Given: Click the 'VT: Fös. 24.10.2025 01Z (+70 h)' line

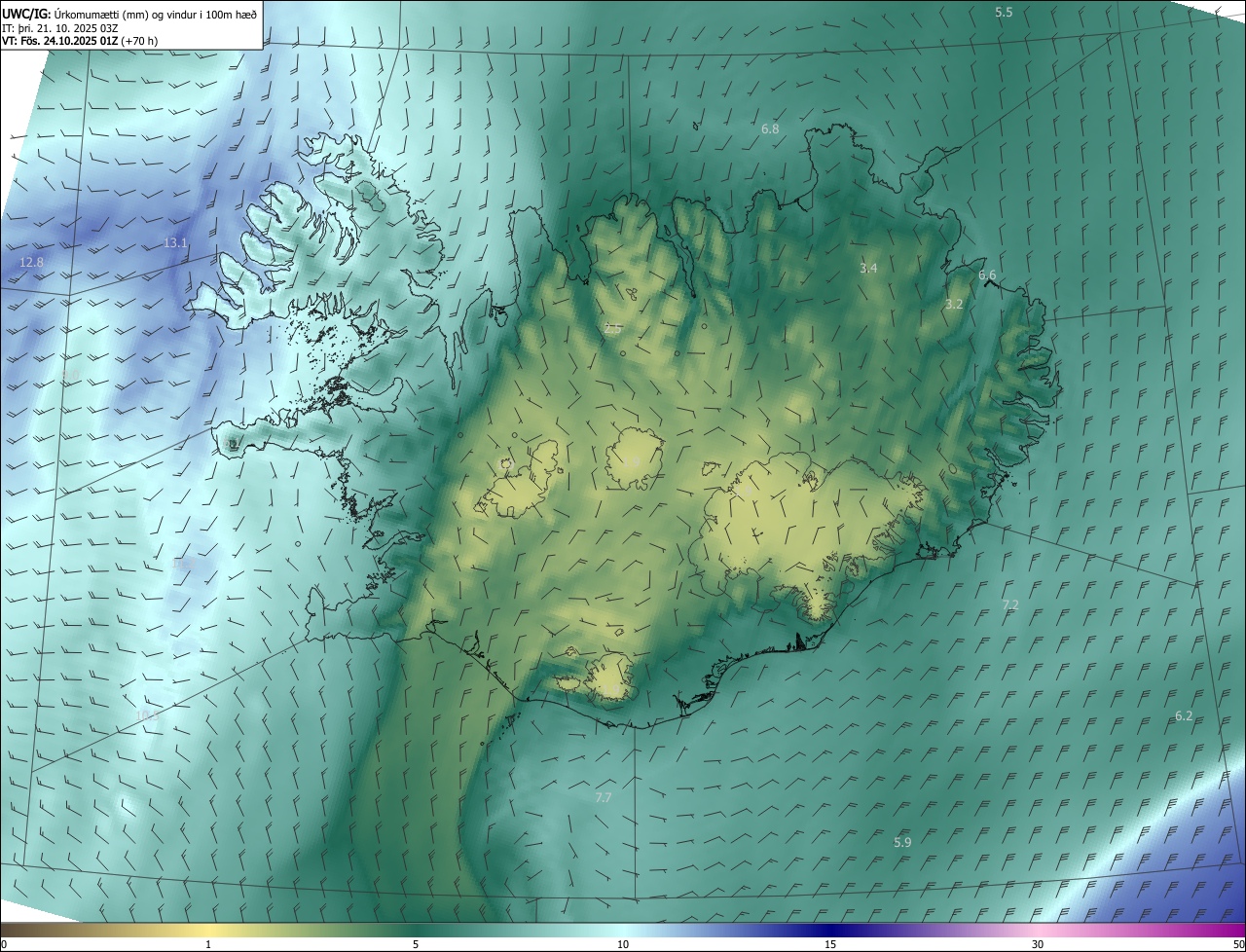Looking at the screenshot, I should click(x=80, y=41).
